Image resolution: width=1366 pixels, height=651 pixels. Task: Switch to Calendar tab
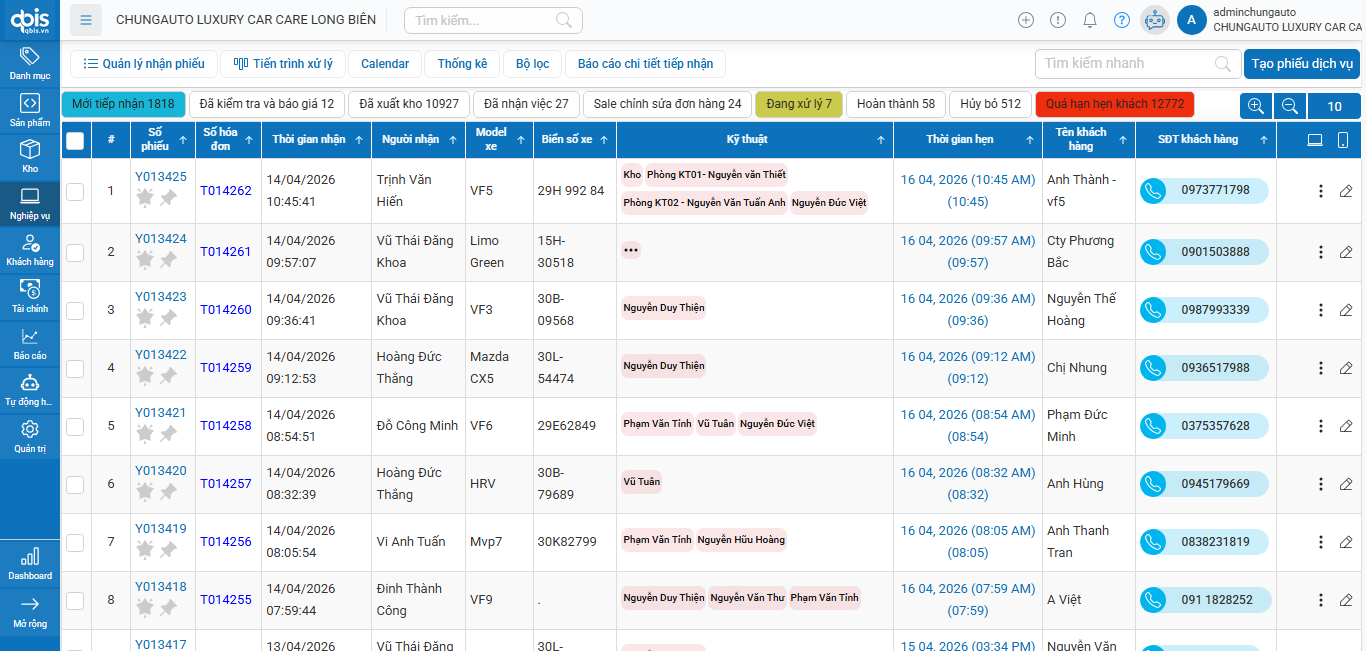385,64
